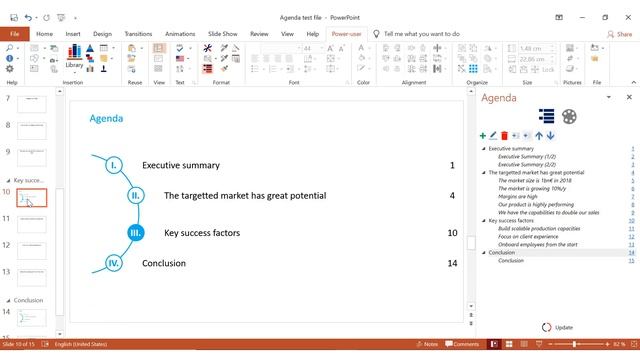Switch to Slide Sorter view in status bar
This screenshot has height=360, width=640.
click(x=509, y=344)
